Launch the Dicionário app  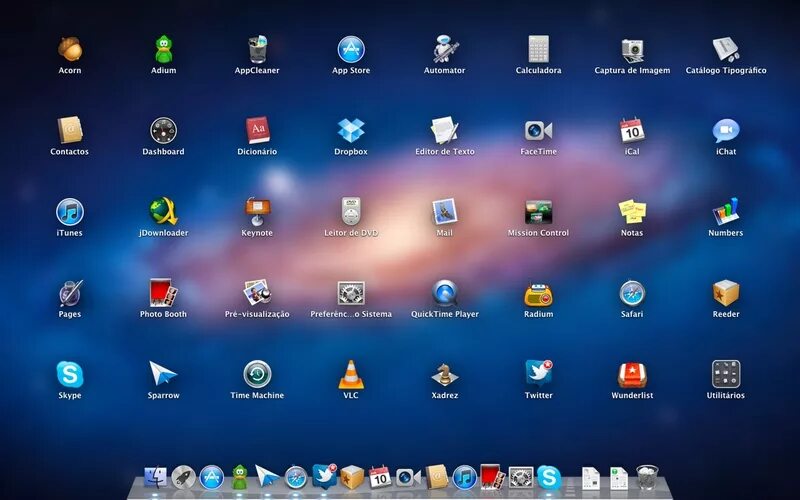(257, 131)
